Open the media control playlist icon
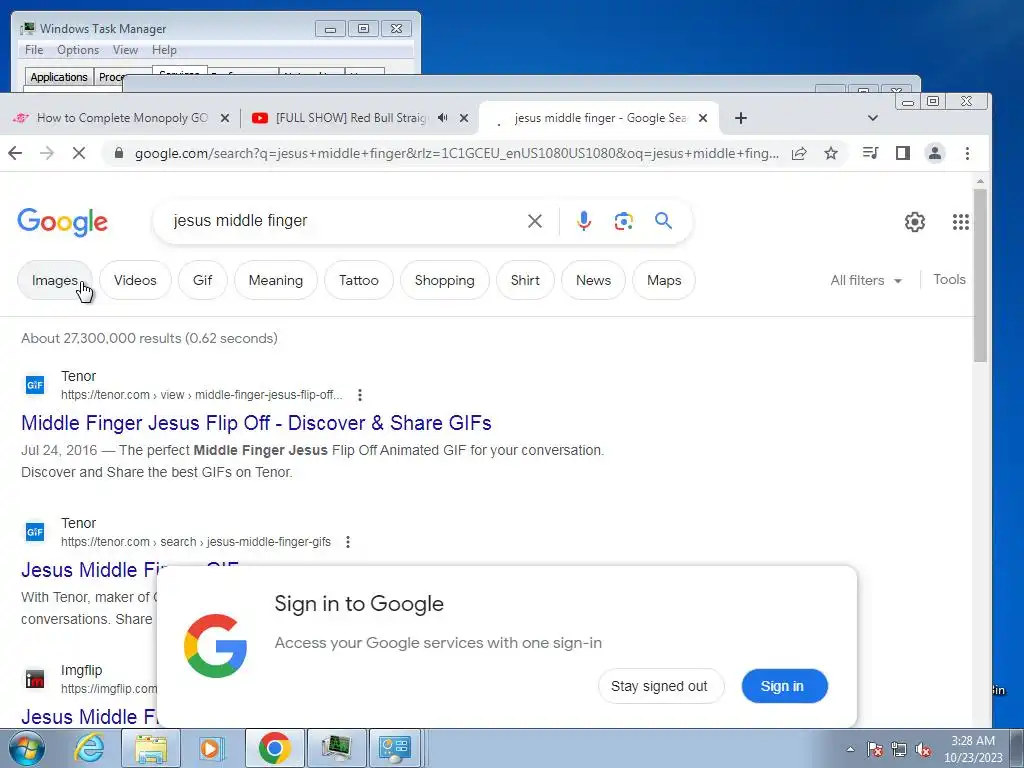The height and width of the screenshot is (768, 1024). (x=871, y=153)
